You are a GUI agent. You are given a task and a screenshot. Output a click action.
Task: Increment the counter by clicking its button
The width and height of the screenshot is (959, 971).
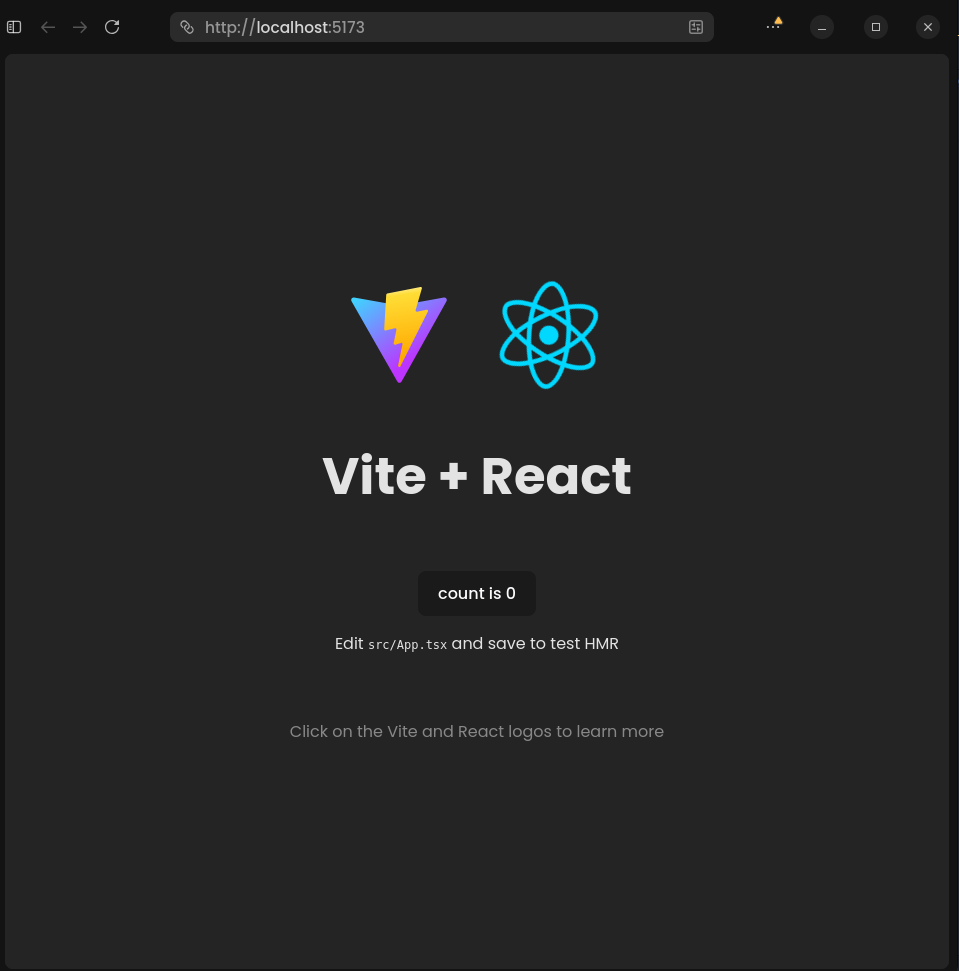pyautogui.click(x=477, y=593)
